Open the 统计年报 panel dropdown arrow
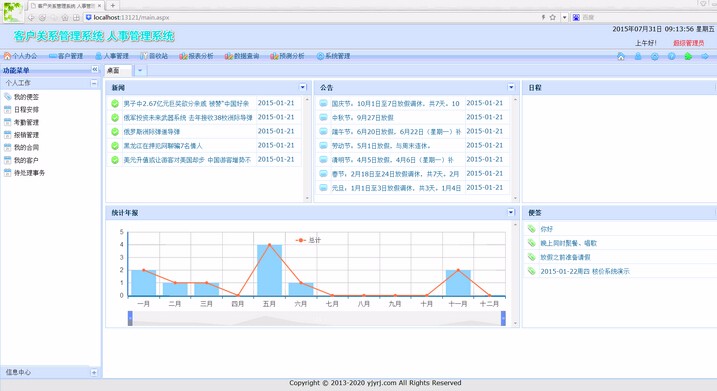This screenshot has width=717, height=391. [511, 212]
